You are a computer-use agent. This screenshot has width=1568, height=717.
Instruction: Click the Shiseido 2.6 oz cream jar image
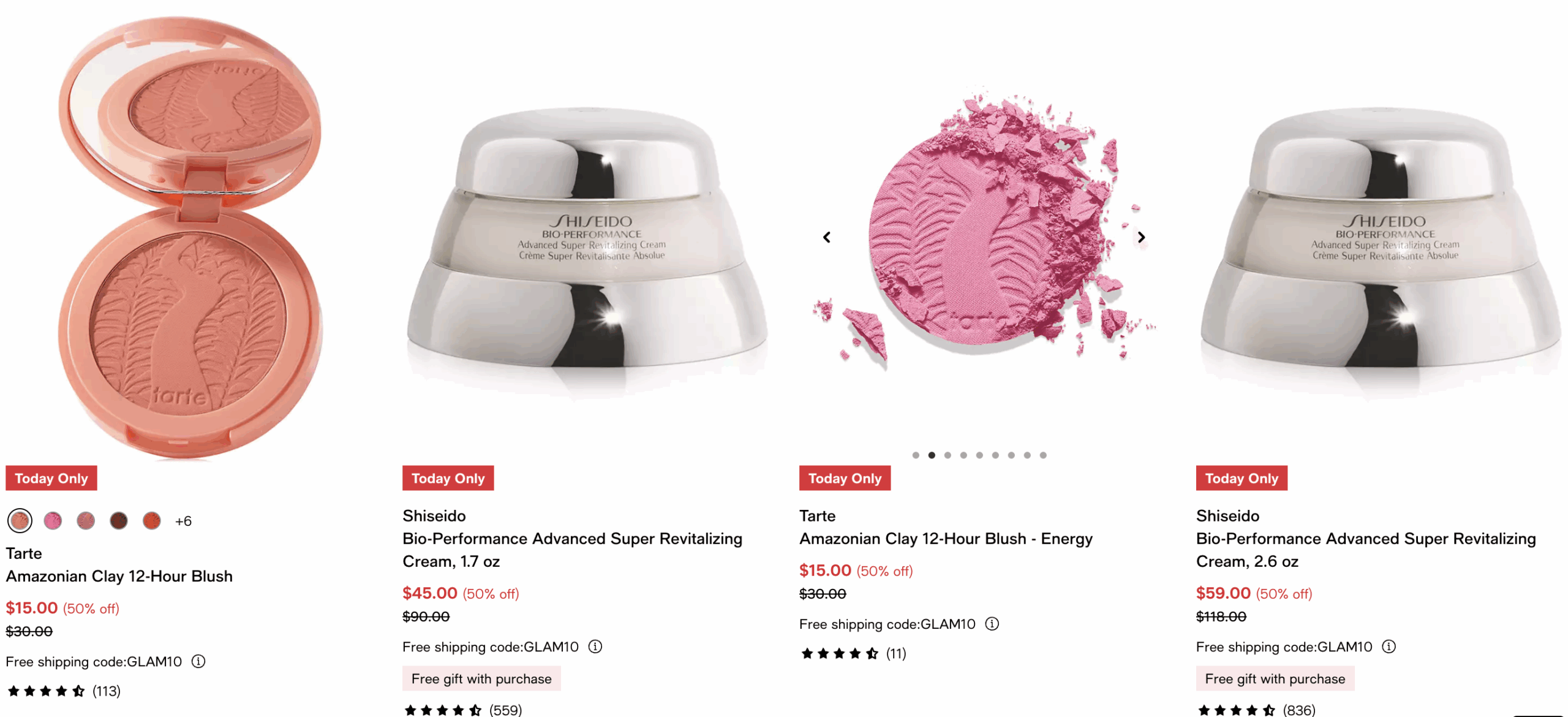1381,245
